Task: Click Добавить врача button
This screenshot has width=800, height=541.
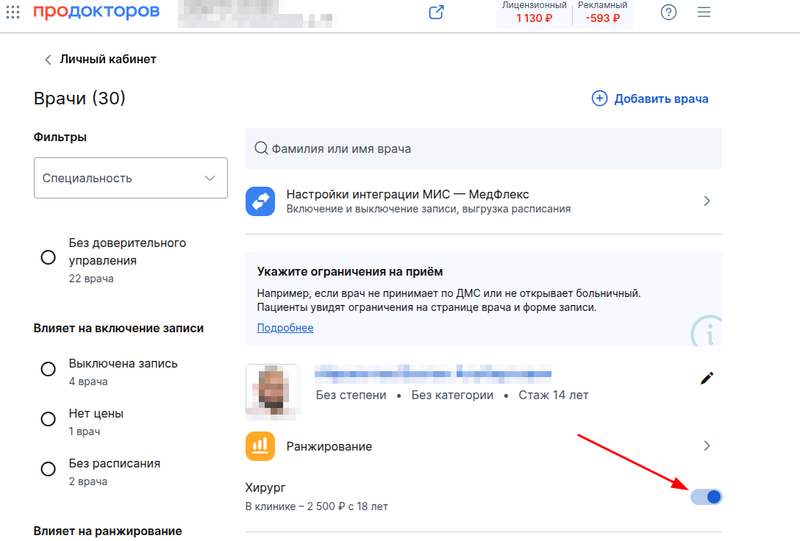Action: point(650,99)
